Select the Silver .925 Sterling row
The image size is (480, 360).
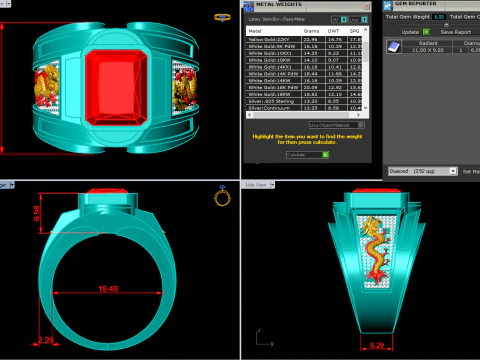(x=304, y=101)
